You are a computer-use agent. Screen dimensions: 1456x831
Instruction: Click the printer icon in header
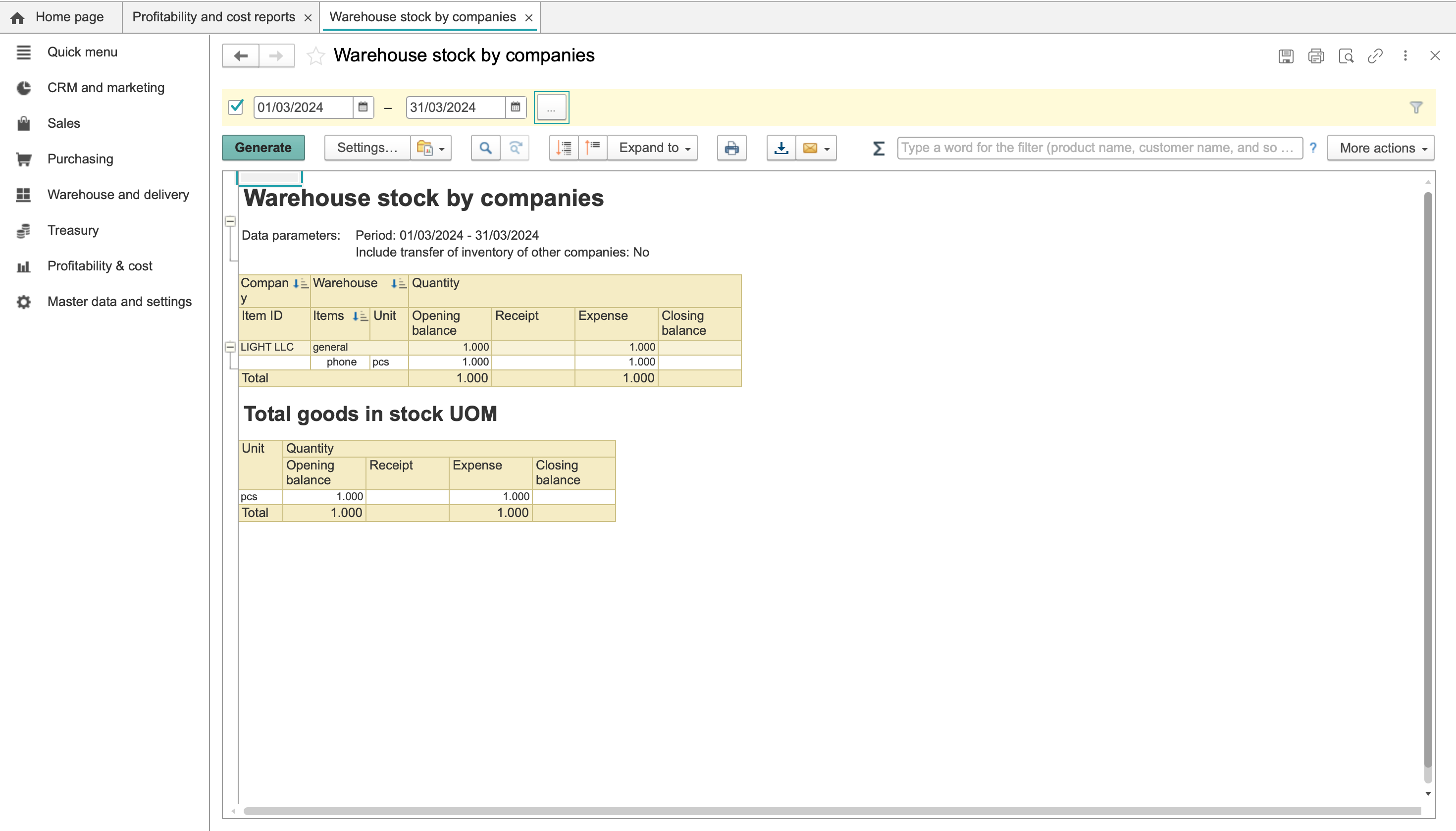point(1316,56)
